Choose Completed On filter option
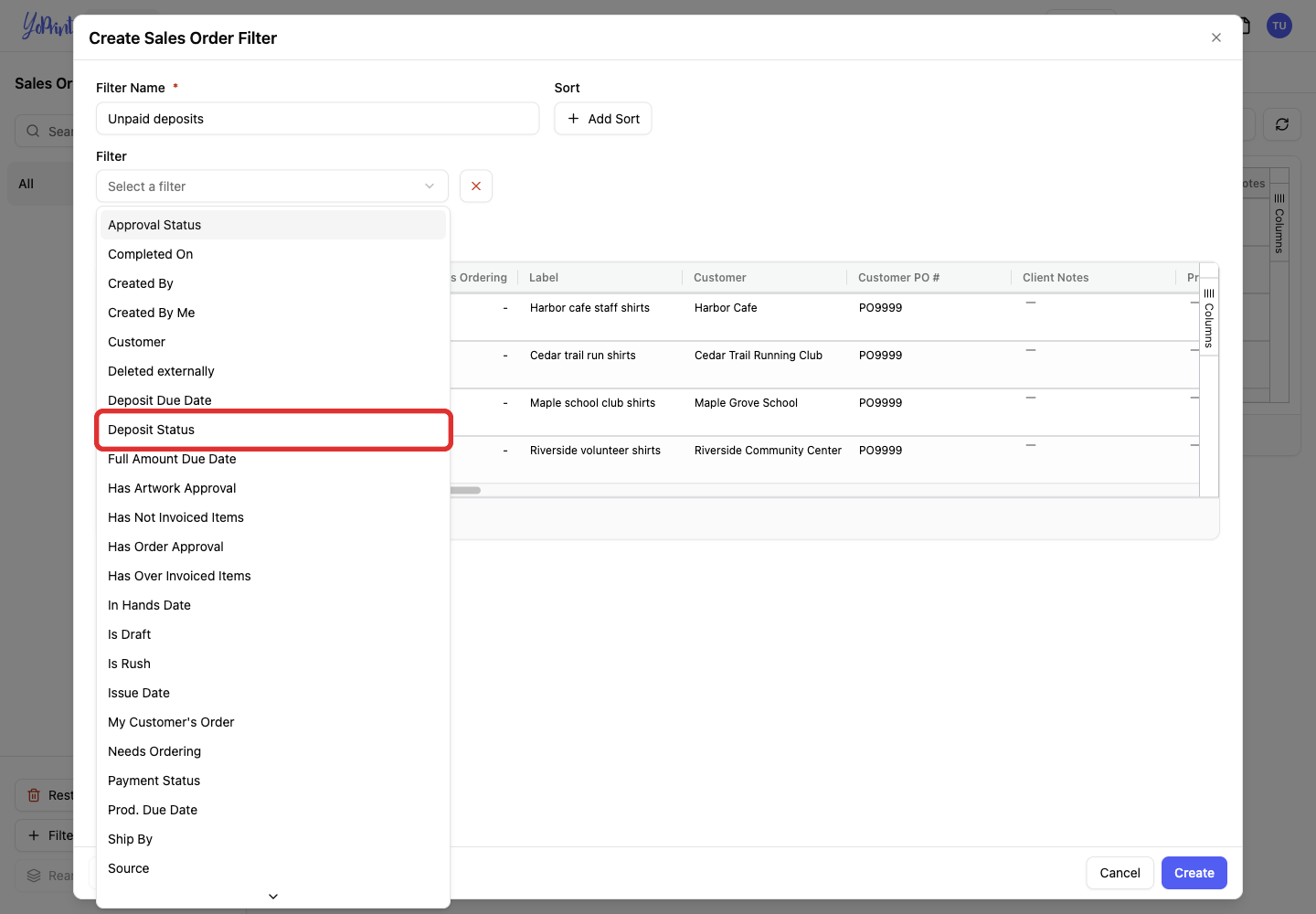The image size is (1316, 914). point(273,254)
